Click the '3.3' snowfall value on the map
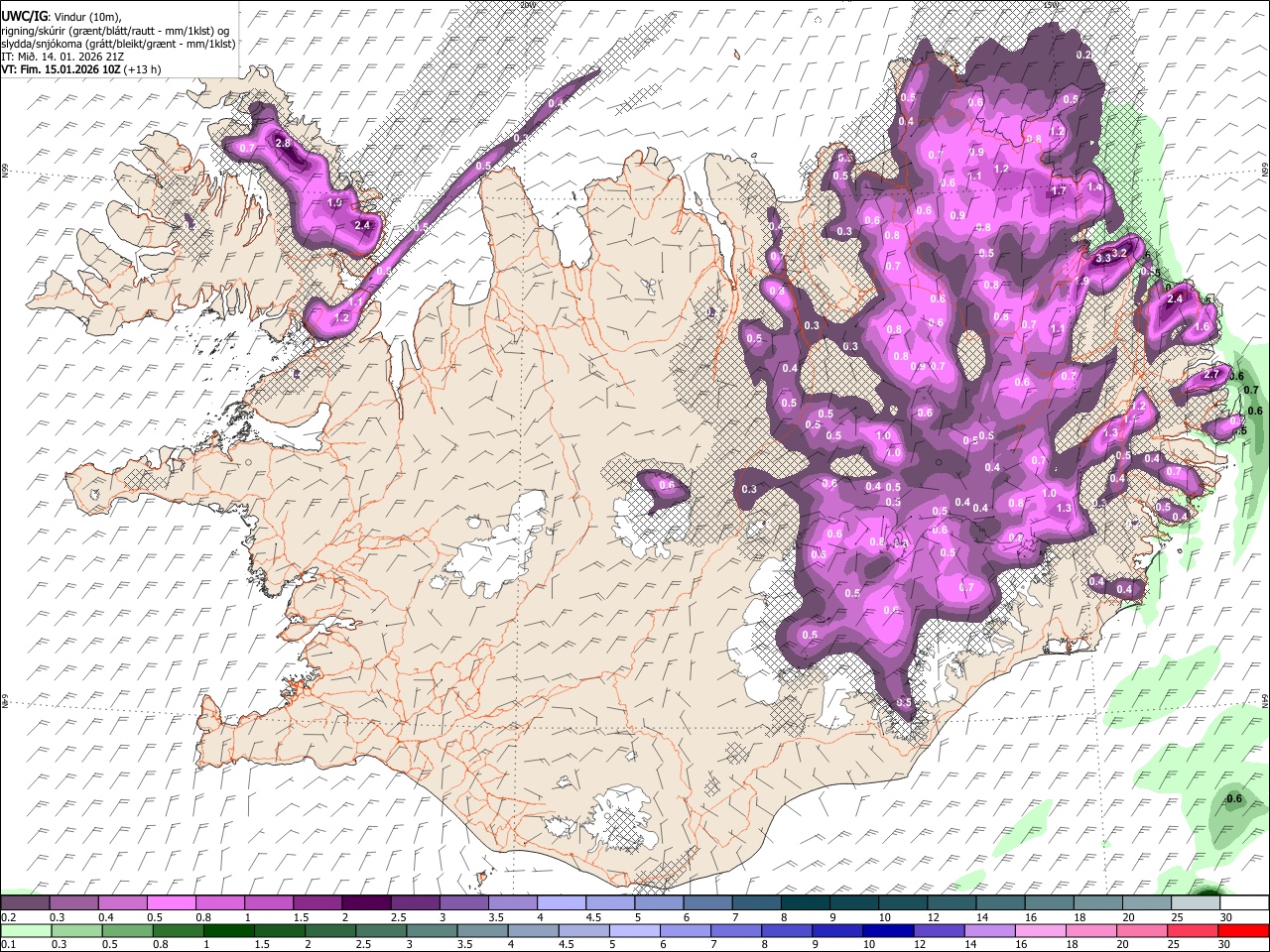The height and width of the screenshot is (952, 1270). (x=1102, y=258)
